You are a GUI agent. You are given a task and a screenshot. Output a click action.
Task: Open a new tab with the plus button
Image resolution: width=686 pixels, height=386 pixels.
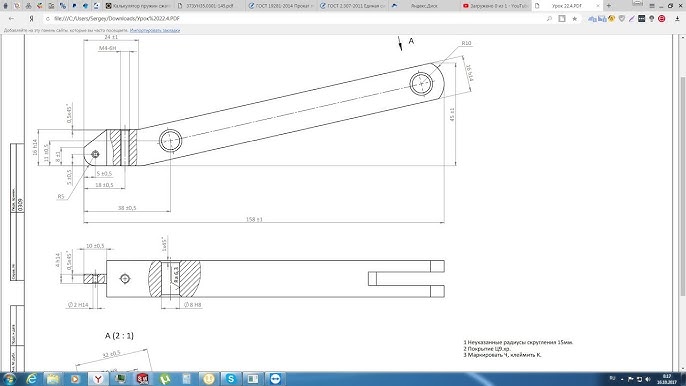609,6
